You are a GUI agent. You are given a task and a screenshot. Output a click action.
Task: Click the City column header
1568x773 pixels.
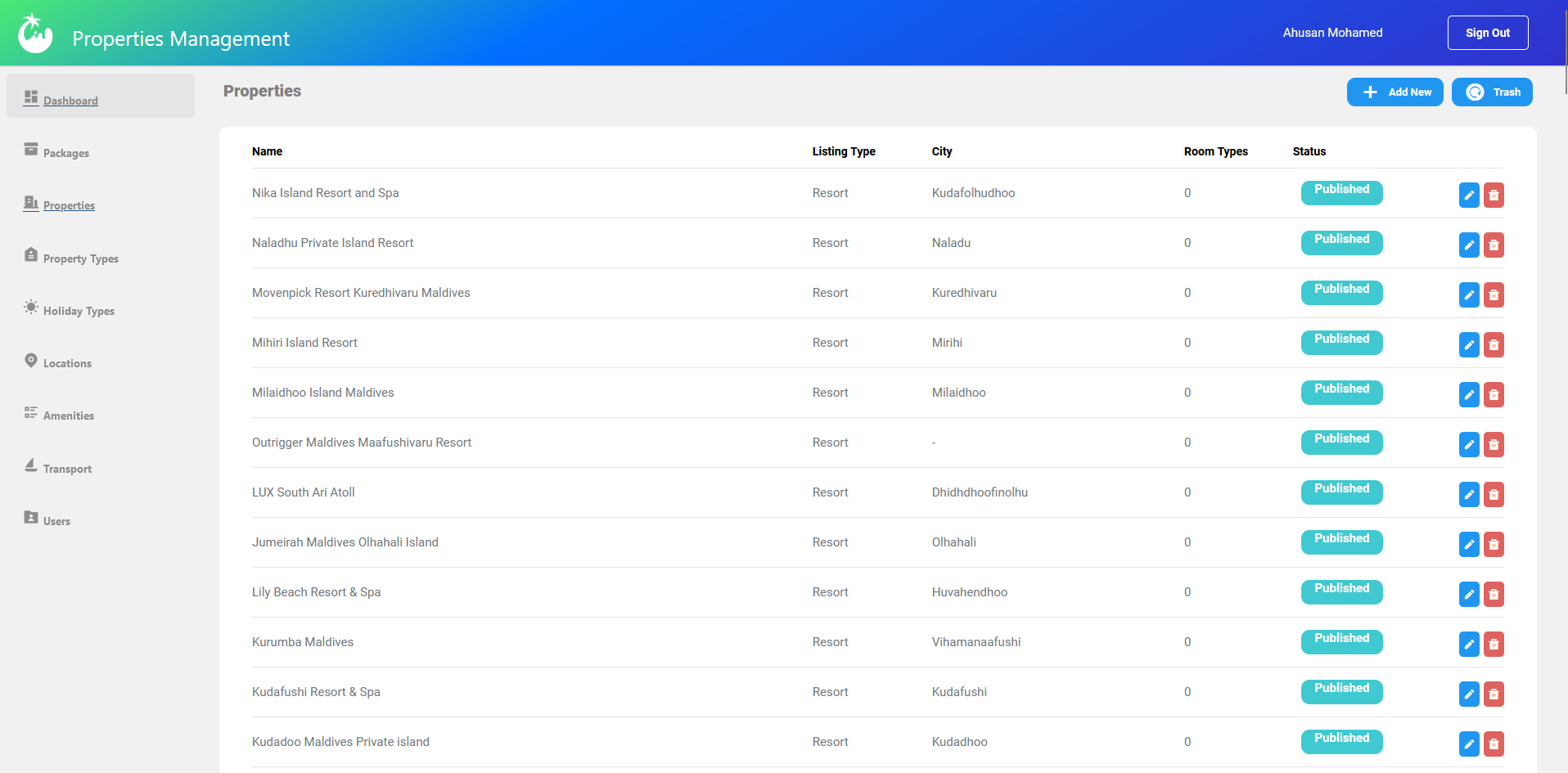click(x=942, y=151)
